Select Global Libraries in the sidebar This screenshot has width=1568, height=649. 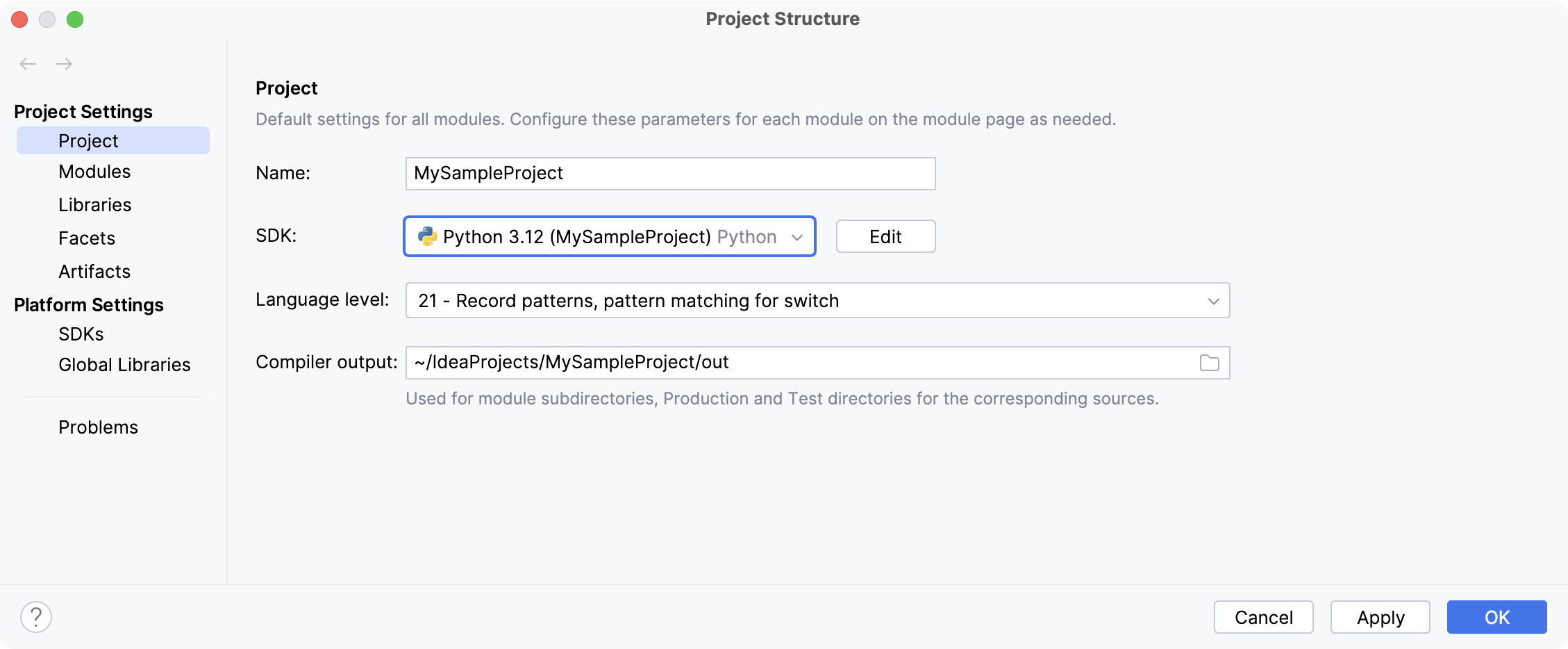(x=124, y=364)
